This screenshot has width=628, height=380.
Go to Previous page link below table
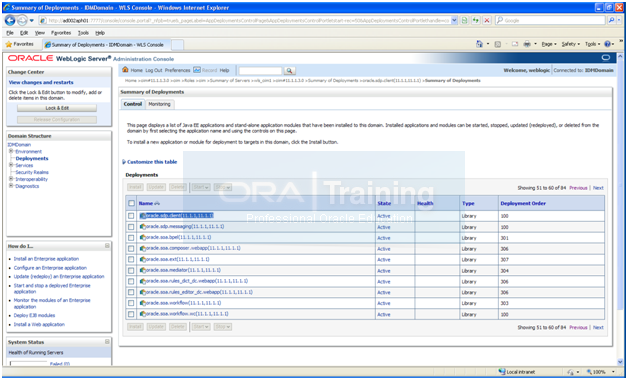point(578,328)
